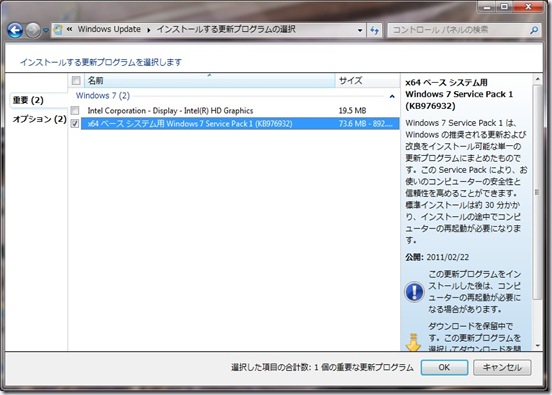This screenshot has height=395, width=552.
Task: Select the x64 Service Pack 1 row
Action: point(240,124)
